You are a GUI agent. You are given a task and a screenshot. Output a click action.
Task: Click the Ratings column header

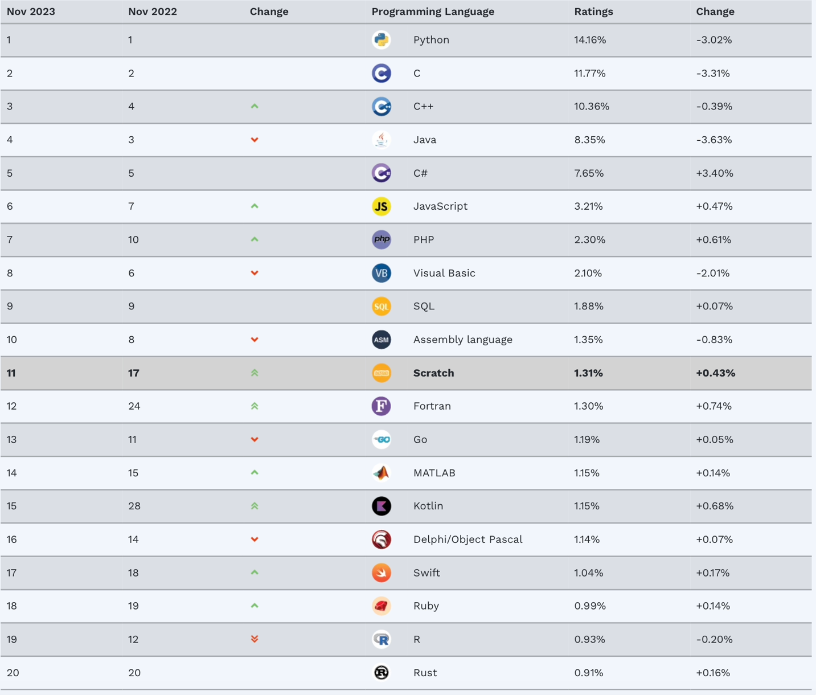593,12
